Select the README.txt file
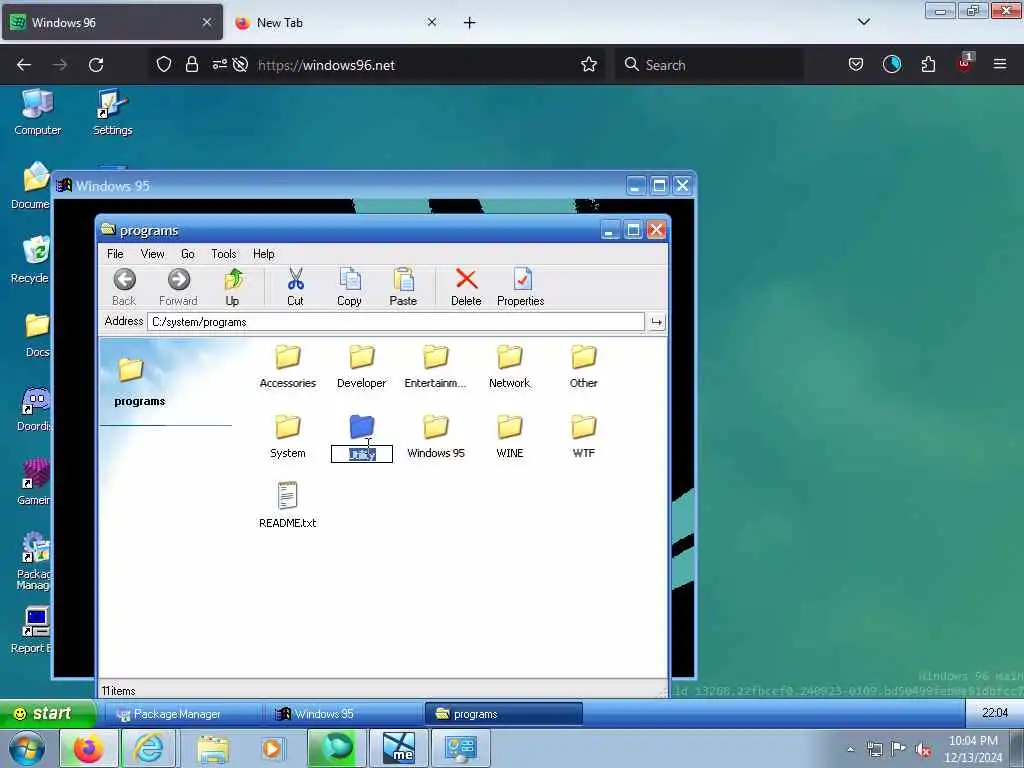 (287, 505)
